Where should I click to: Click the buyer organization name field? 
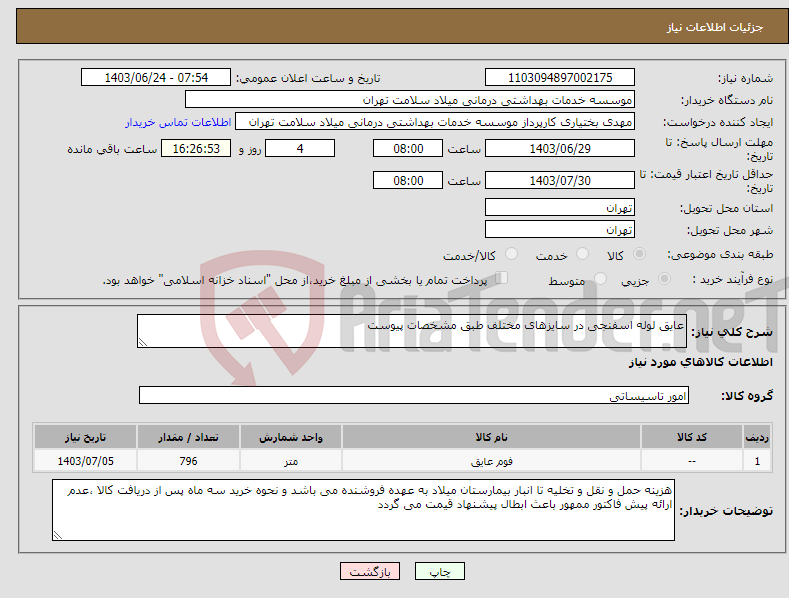click(410, 100)
